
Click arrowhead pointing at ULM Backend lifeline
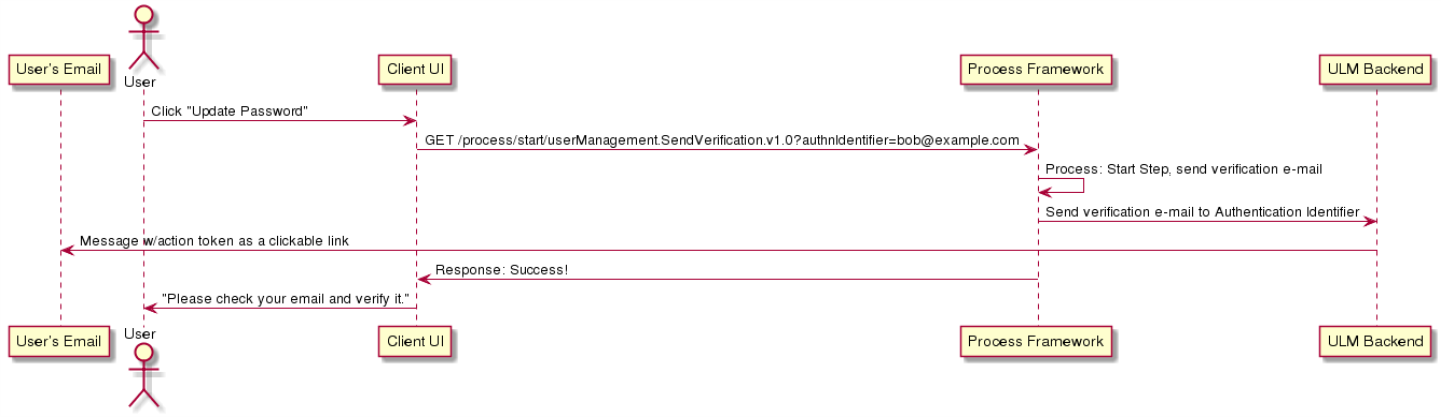[1369, 221]
